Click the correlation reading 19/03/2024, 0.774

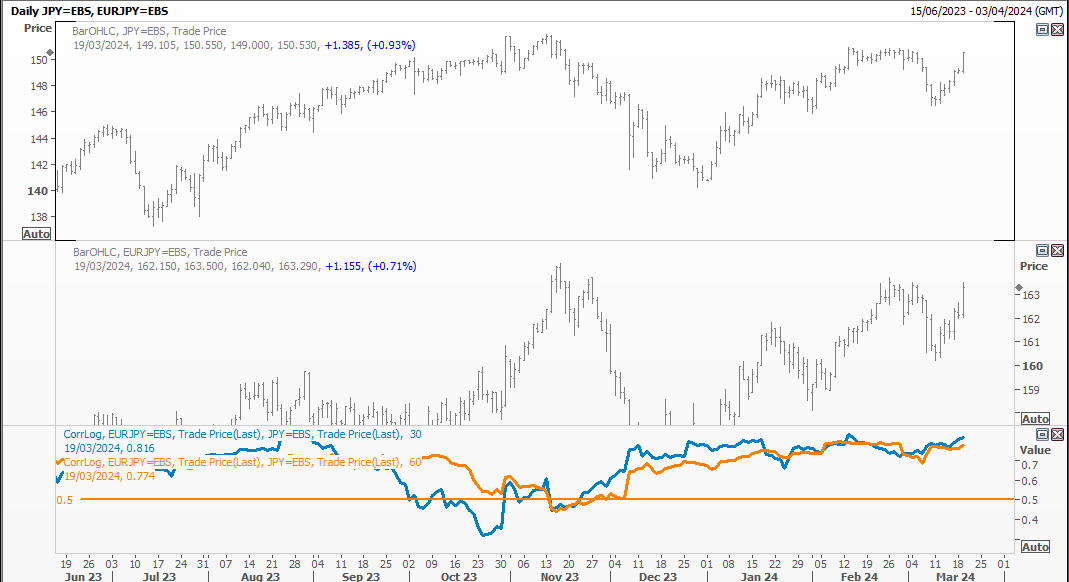tap(109, 476)
